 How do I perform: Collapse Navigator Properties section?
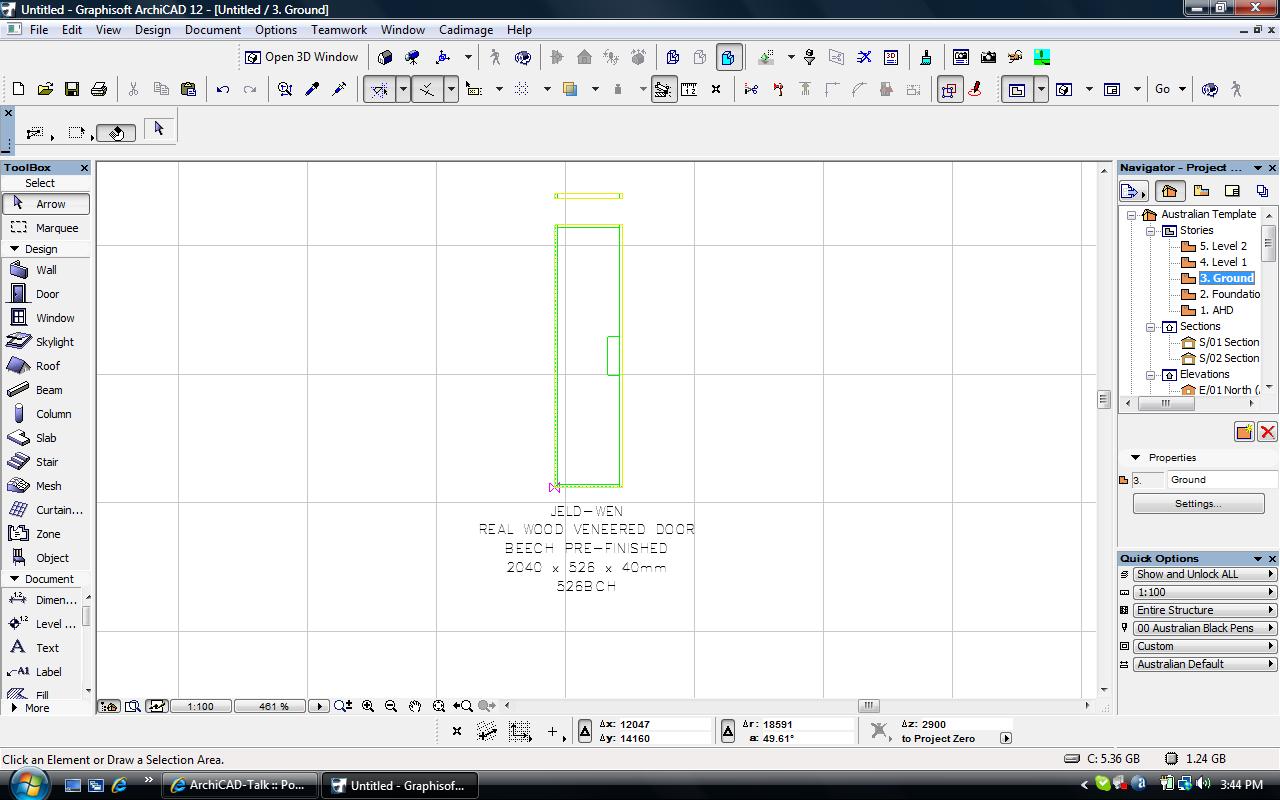click(1135, 457)
